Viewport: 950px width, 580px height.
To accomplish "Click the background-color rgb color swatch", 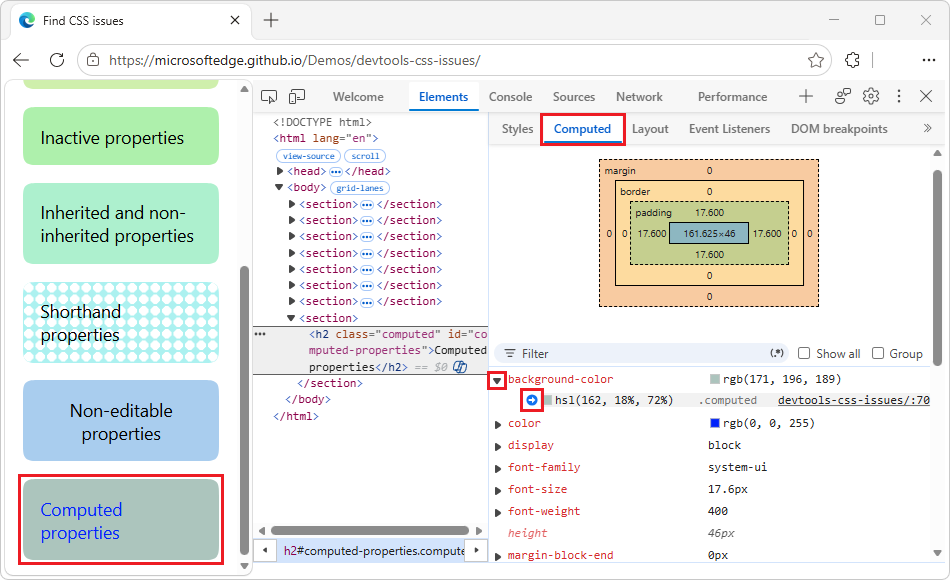I will pyautogui.click(x=714, y=379).
